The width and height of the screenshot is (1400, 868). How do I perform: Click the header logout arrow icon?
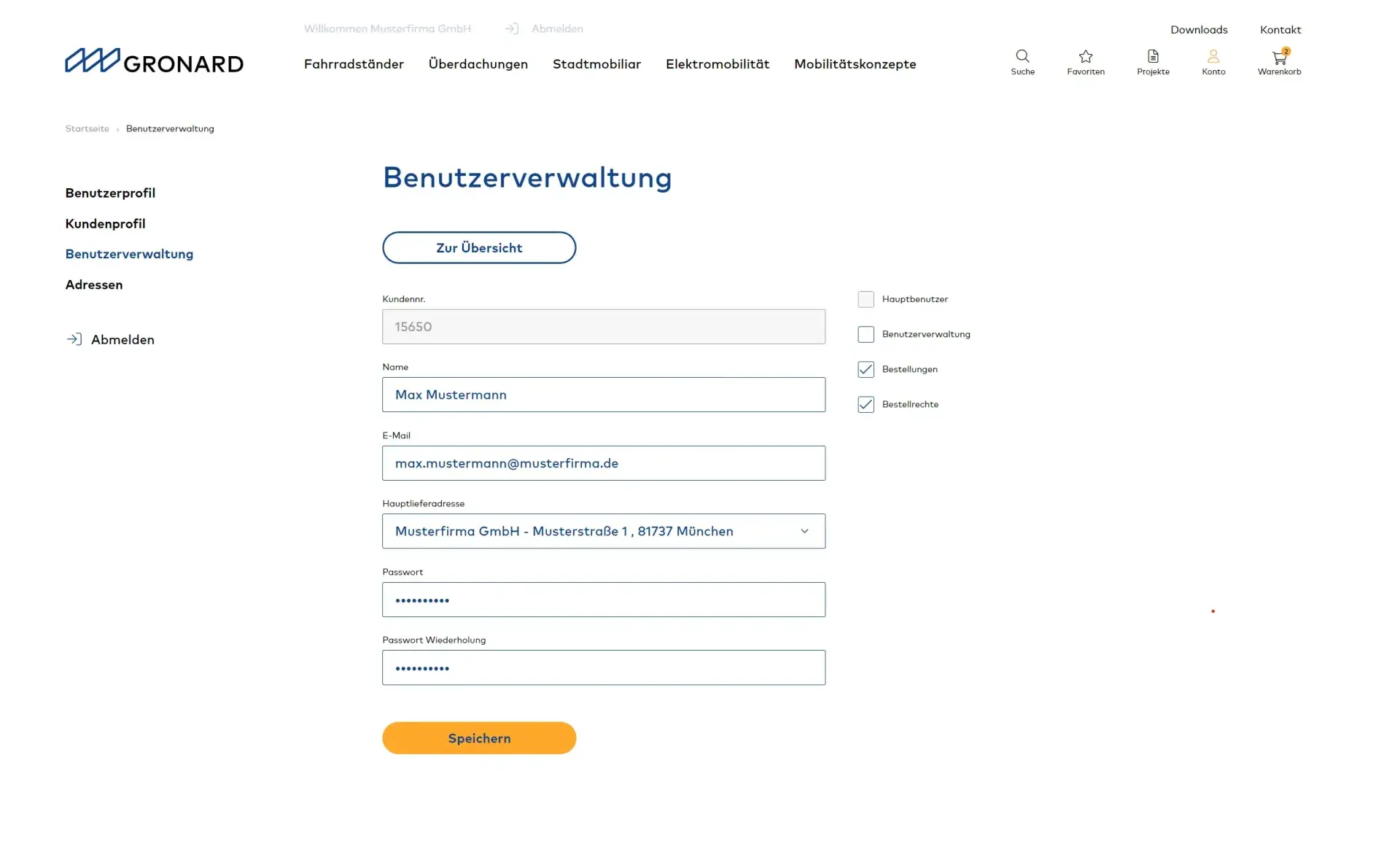[512, 28]
